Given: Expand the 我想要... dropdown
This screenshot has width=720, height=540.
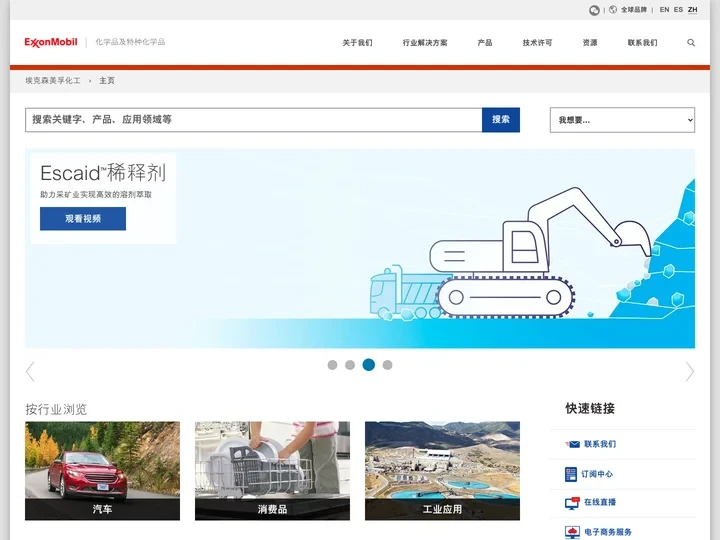Looking at the screenshot, I should pos(622,120).
